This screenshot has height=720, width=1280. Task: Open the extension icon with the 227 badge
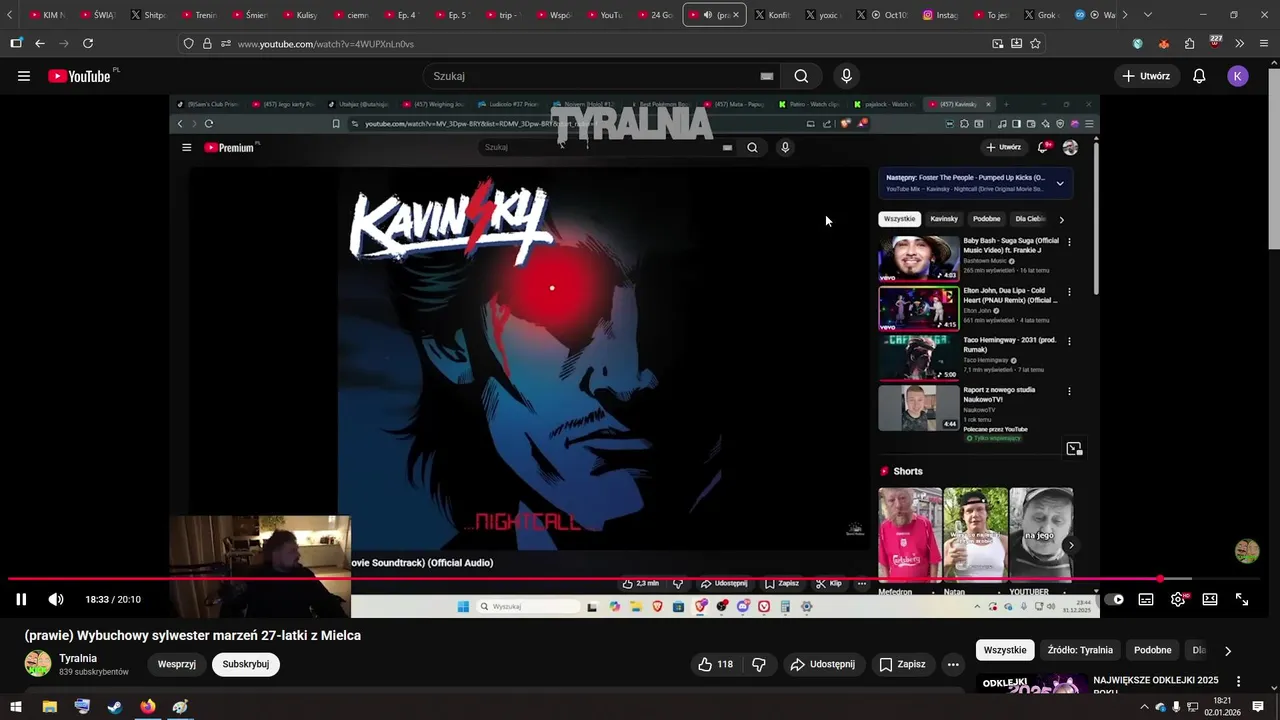1214,43
